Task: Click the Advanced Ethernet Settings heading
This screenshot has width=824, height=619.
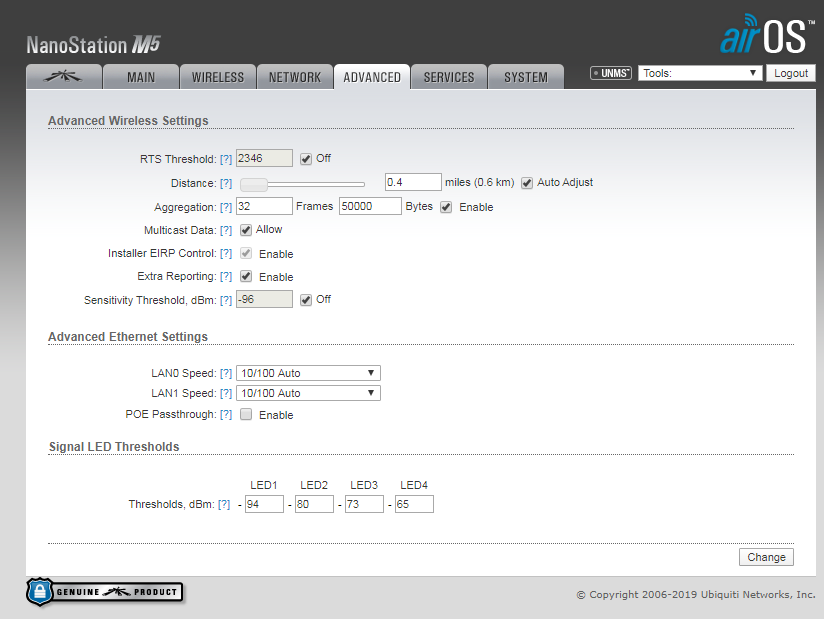Action: pos(128,337)
